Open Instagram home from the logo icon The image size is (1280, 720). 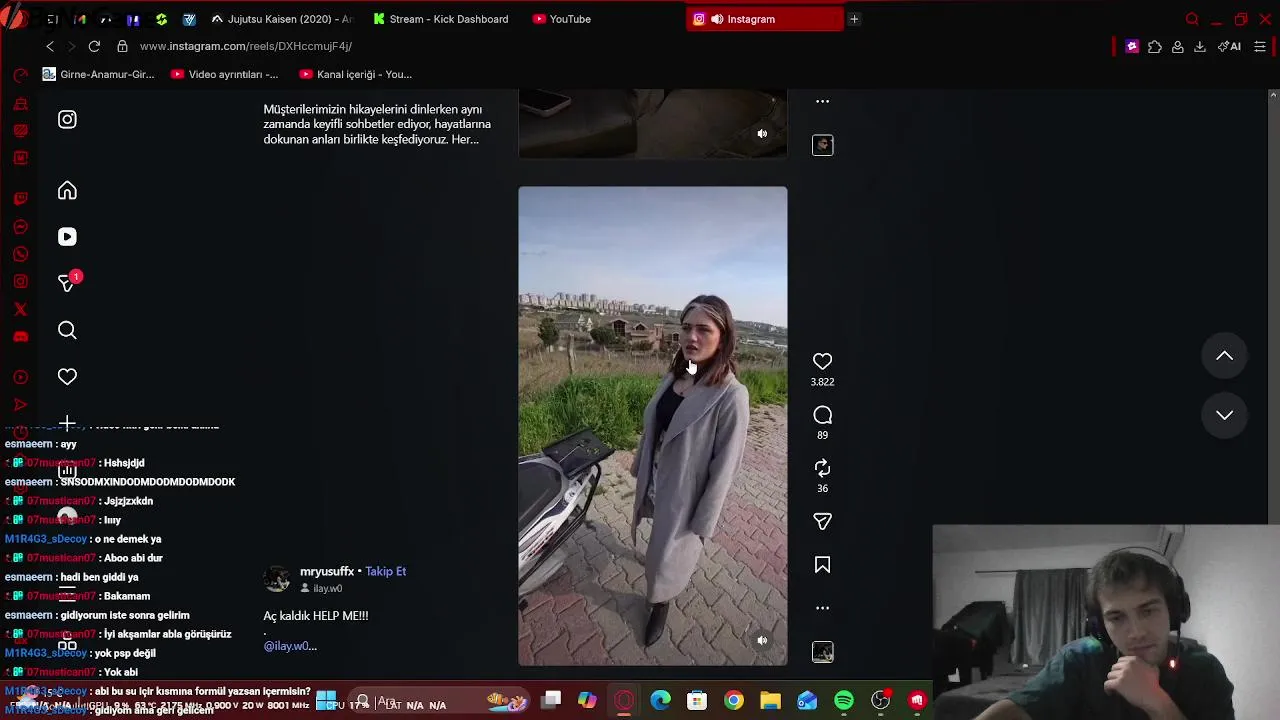(x=67, y=119)
